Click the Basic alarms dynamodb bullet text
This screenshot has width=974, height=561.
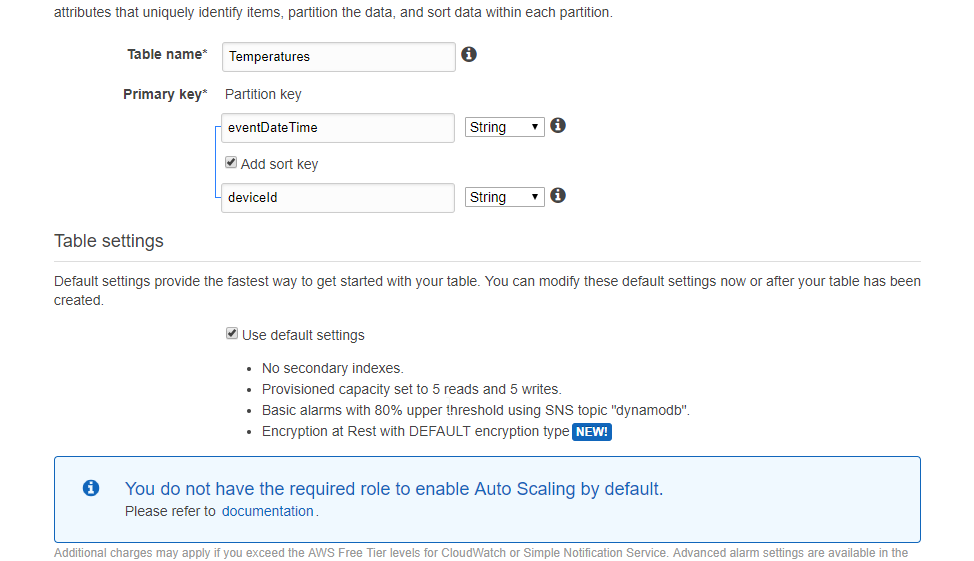click(x=476, y=411)
